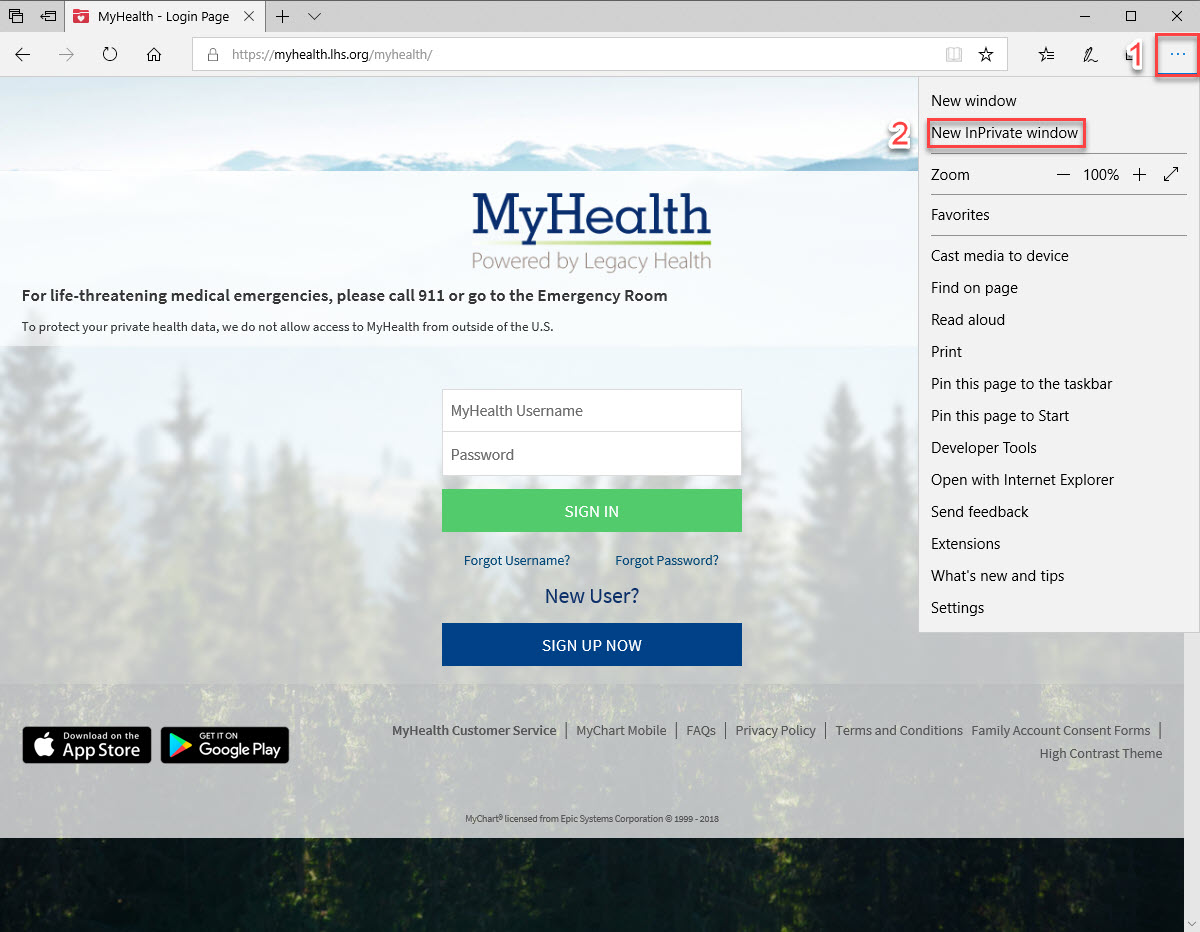Click the site lock icon

[212, 55]
